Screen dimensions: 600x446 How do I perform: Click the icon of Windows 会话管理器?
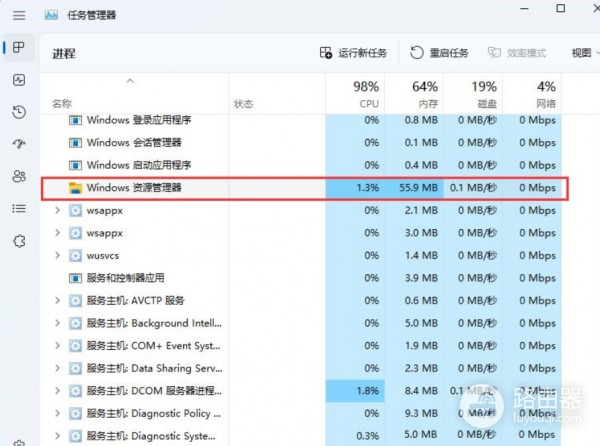(75, 143)
